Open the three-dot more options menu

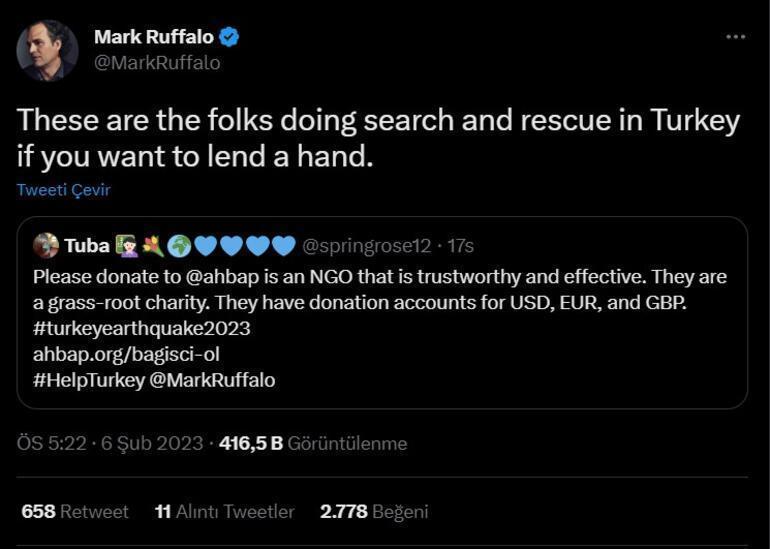[x=735, y=37]
